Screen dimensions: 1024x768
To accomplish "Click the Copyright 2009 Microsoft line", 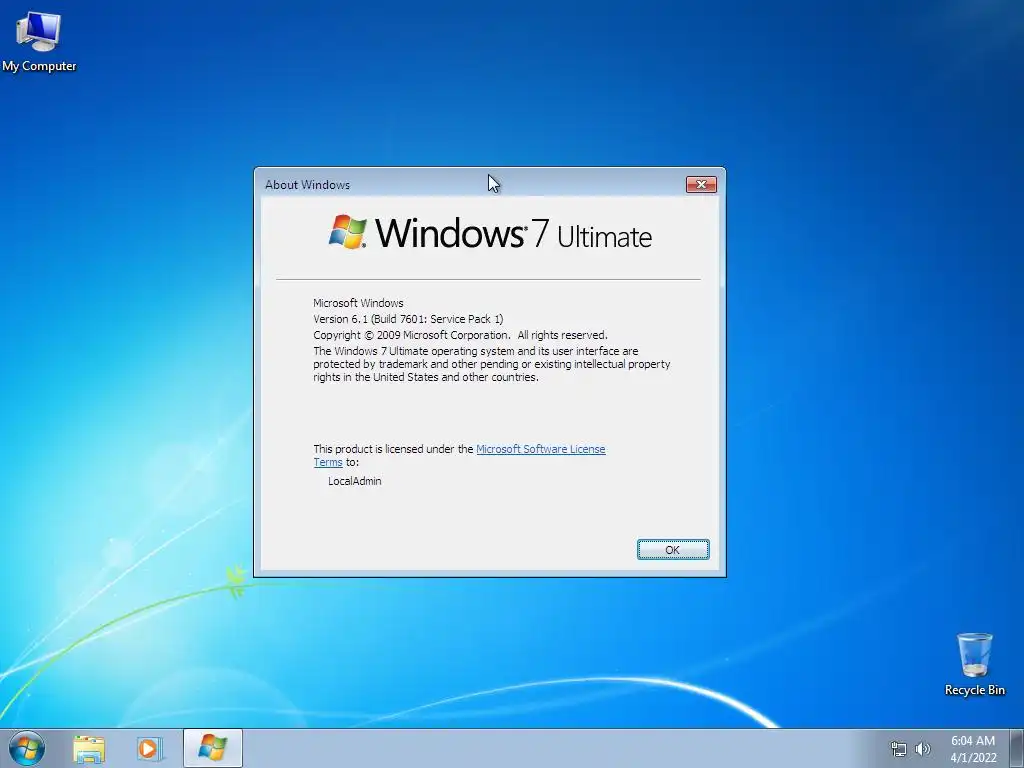I will [460, 335].
